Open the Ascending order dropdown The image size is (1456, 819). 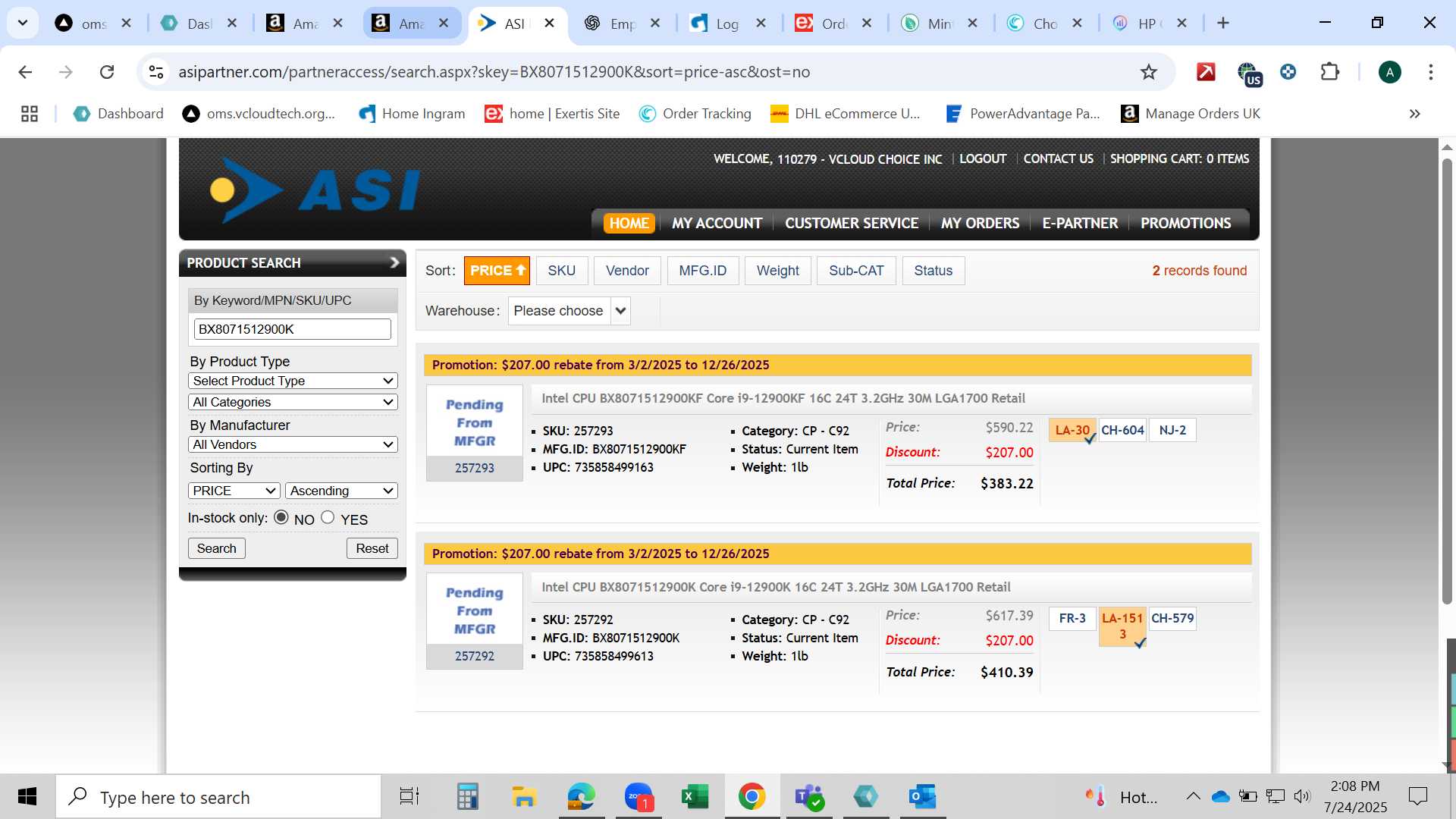point(341,491)
